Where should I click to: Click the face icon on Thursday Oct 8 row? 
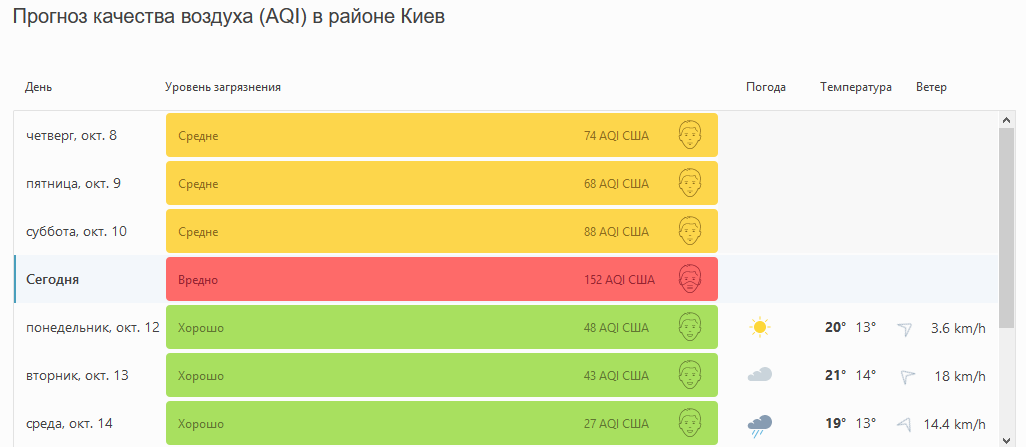690,135
